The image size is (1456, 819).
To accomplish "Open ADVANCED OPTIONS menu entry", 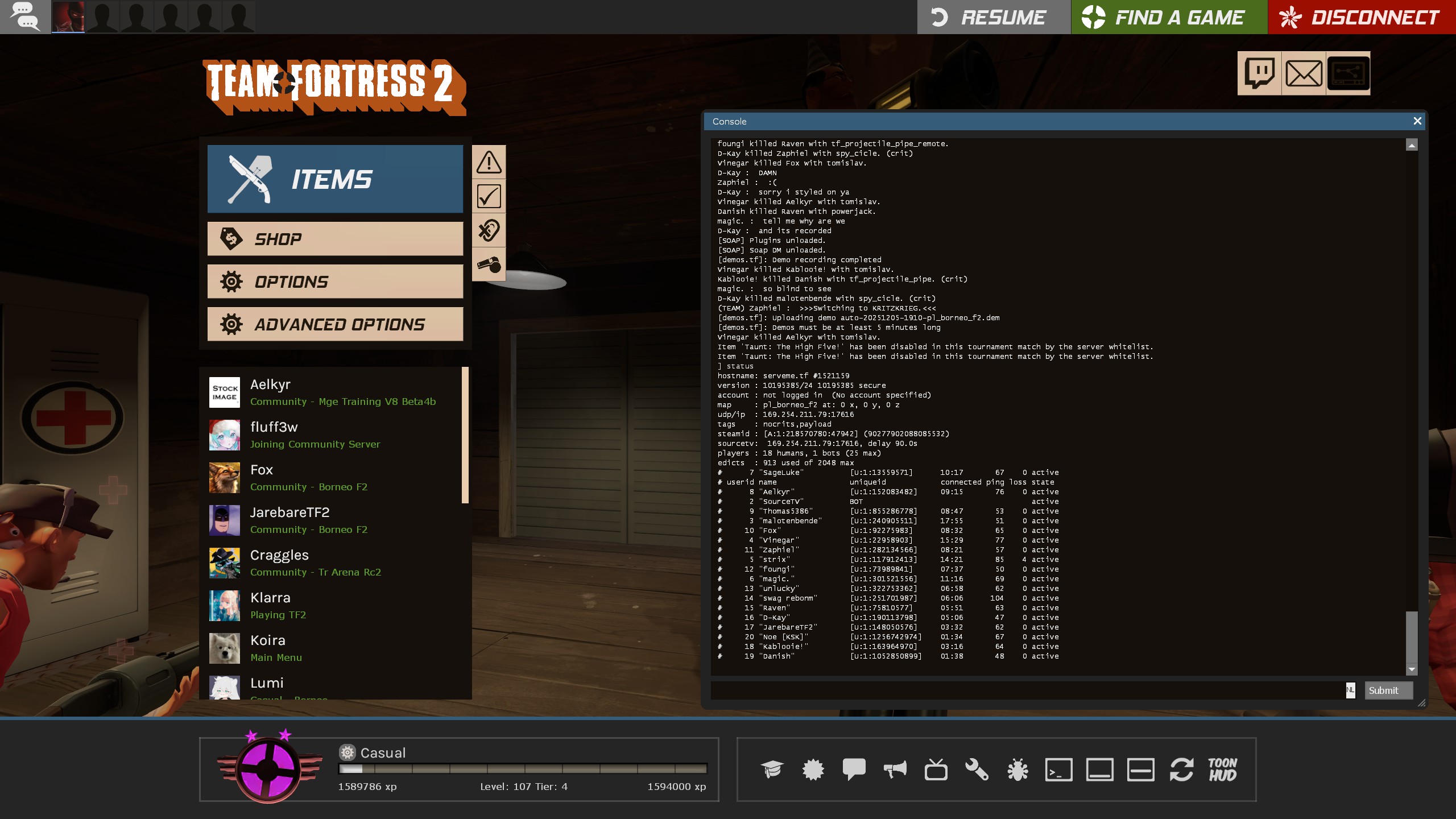I will coord(335,324).
